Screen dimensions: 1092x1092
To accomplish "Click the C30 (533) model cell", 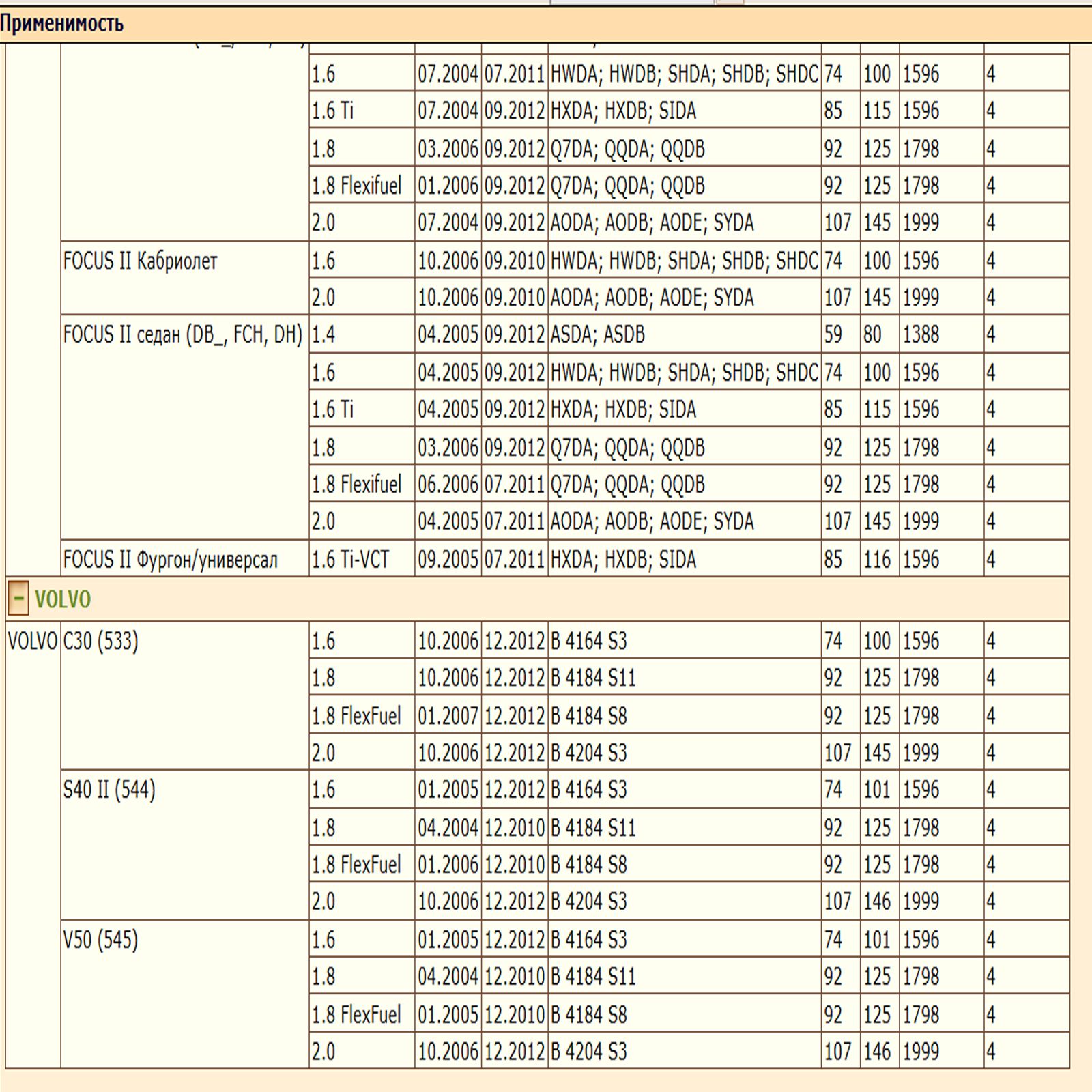I will coord(101,642).
